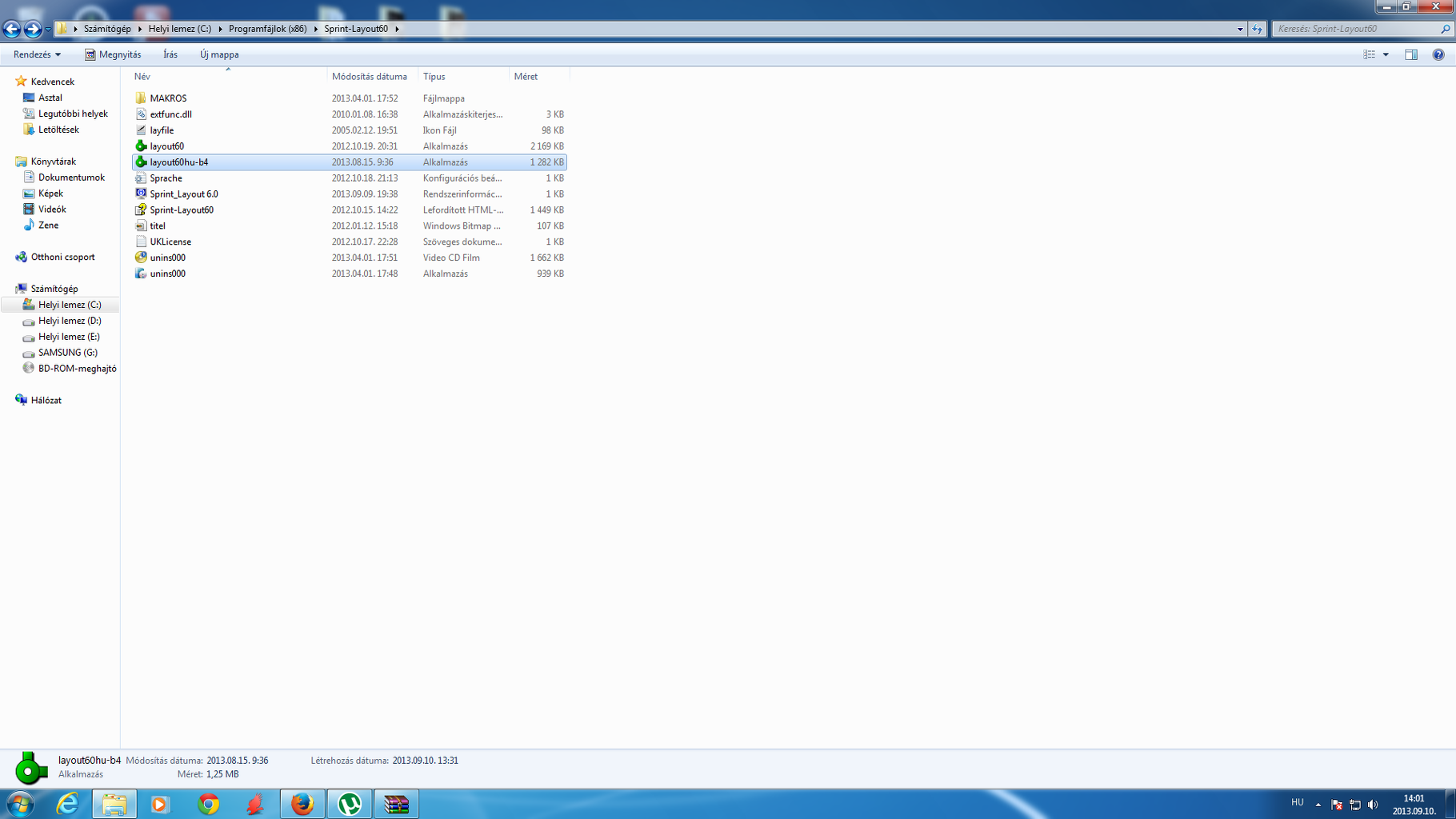Select Hálózat in the navigation pane
Viewport: 1456px width, 819px height.
coord(46,400)
